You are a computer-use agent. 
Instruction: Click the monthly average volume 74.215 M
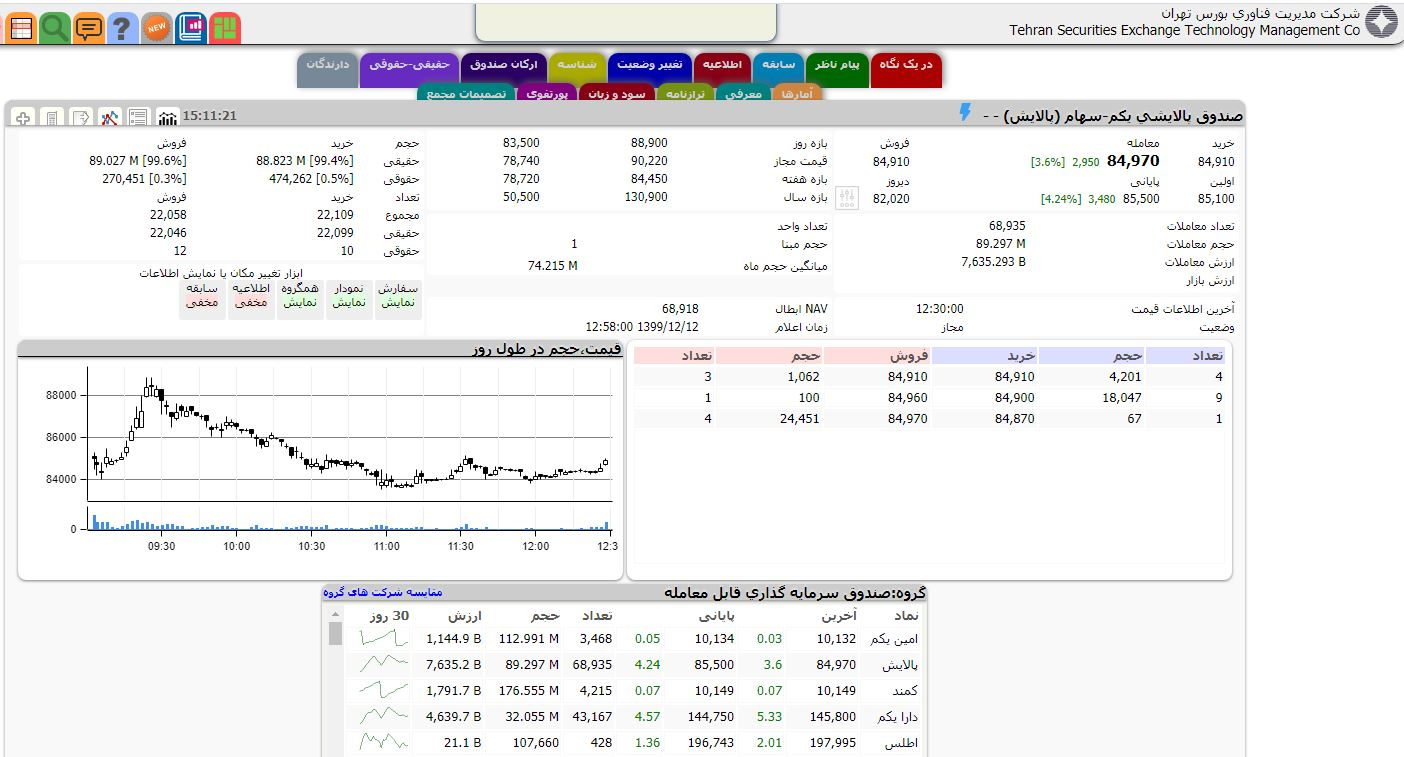tap(552, 266)
